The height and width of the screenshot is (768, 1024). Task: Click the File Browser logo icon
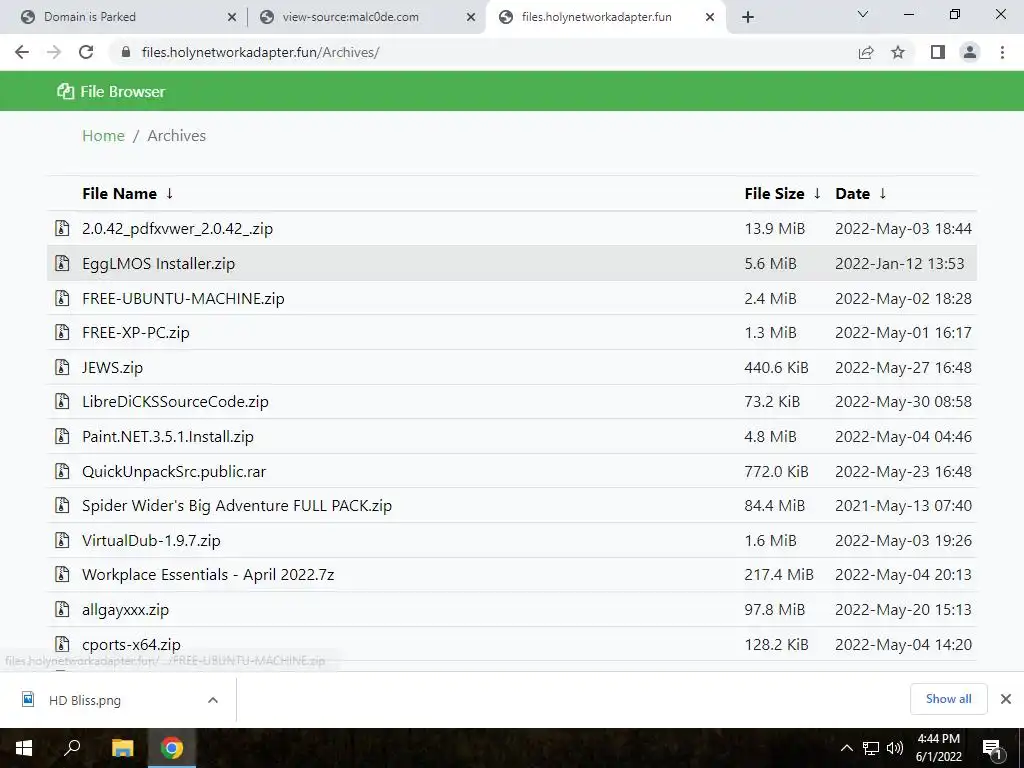click(65, 91)
